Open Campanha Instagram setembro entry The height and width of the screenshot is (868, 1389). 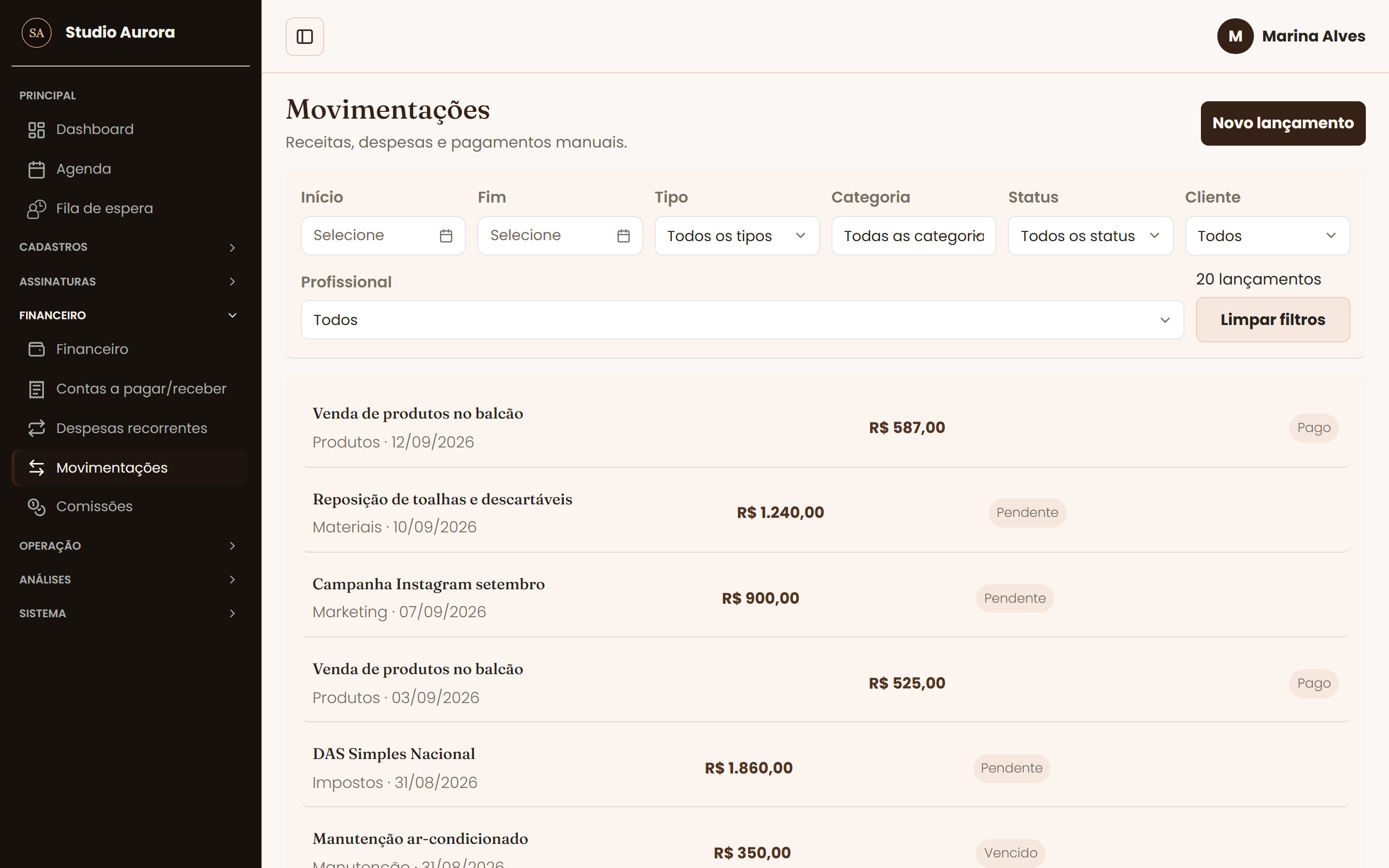coord(825,597)
